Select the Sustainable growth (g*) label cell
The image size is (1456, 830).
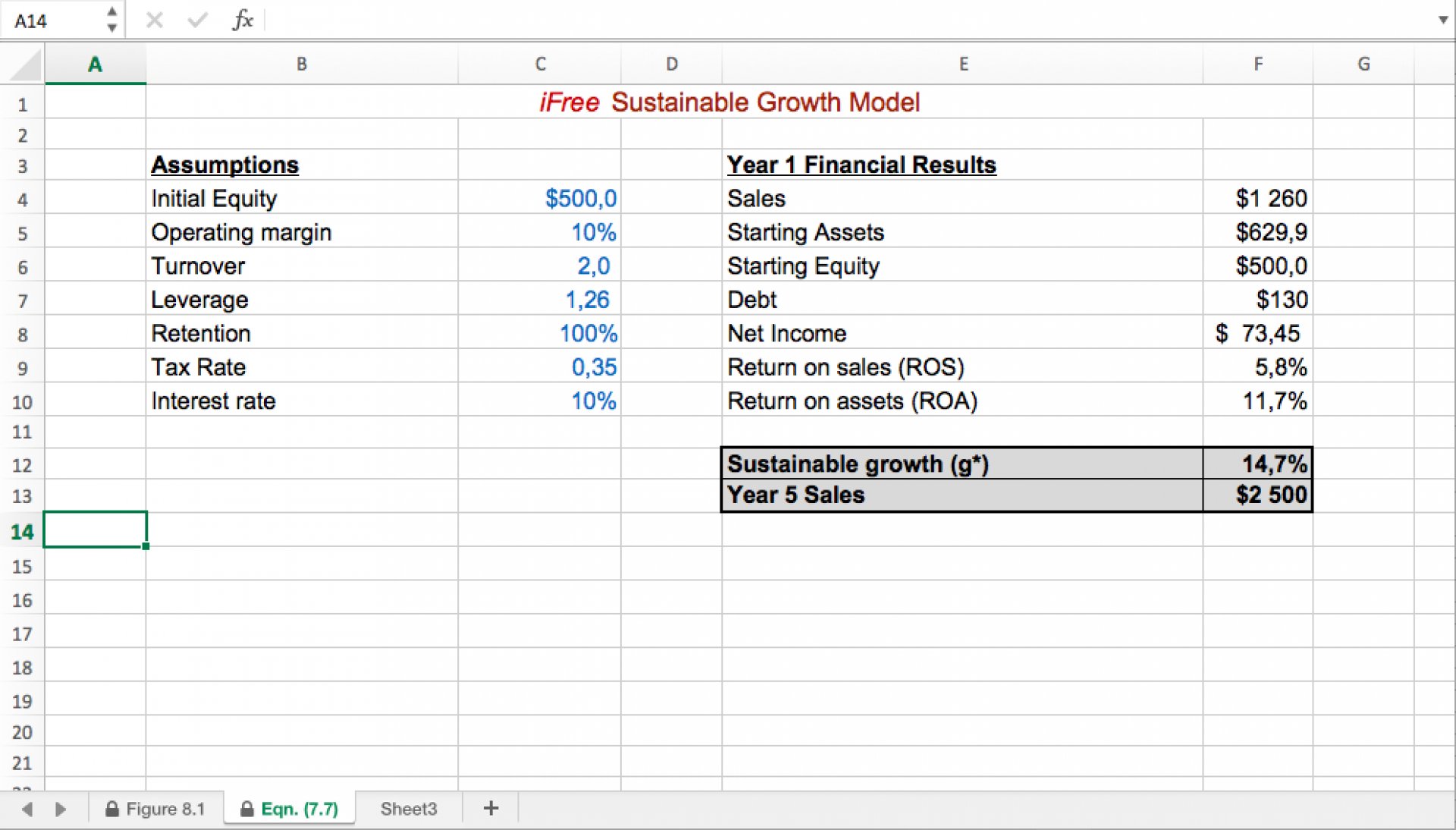tap(962, 464)
